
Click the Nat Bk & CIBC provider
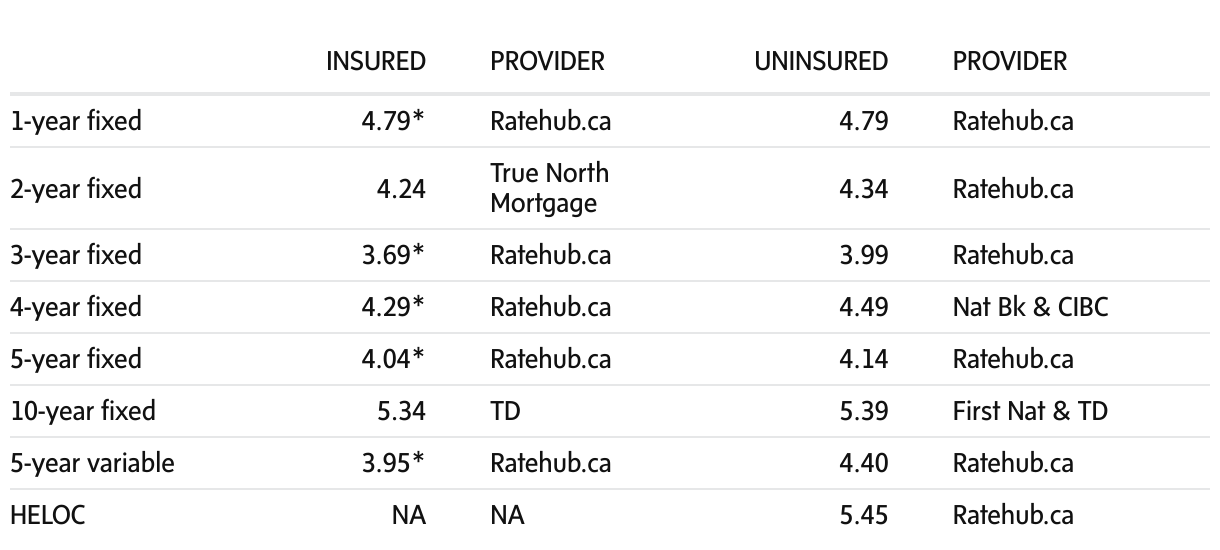click(x=1030, y=307)
